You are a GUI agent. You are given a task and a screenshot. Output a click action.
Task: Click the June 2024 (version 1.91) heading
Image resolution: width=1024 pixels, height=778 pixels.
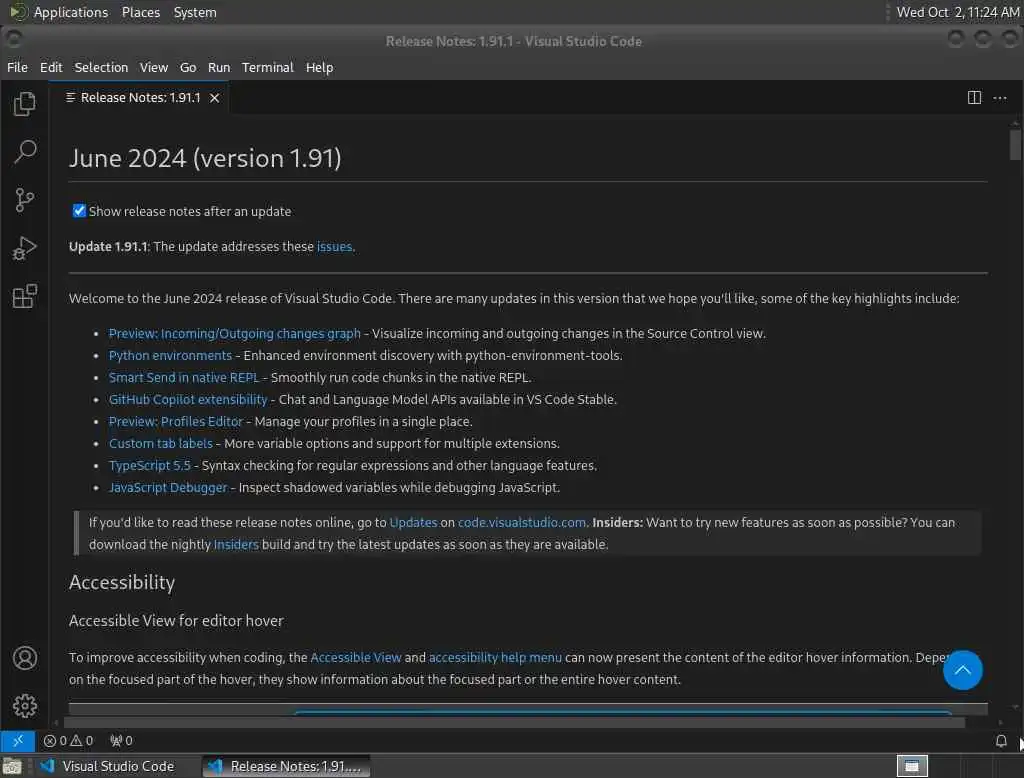click(205, 159)
